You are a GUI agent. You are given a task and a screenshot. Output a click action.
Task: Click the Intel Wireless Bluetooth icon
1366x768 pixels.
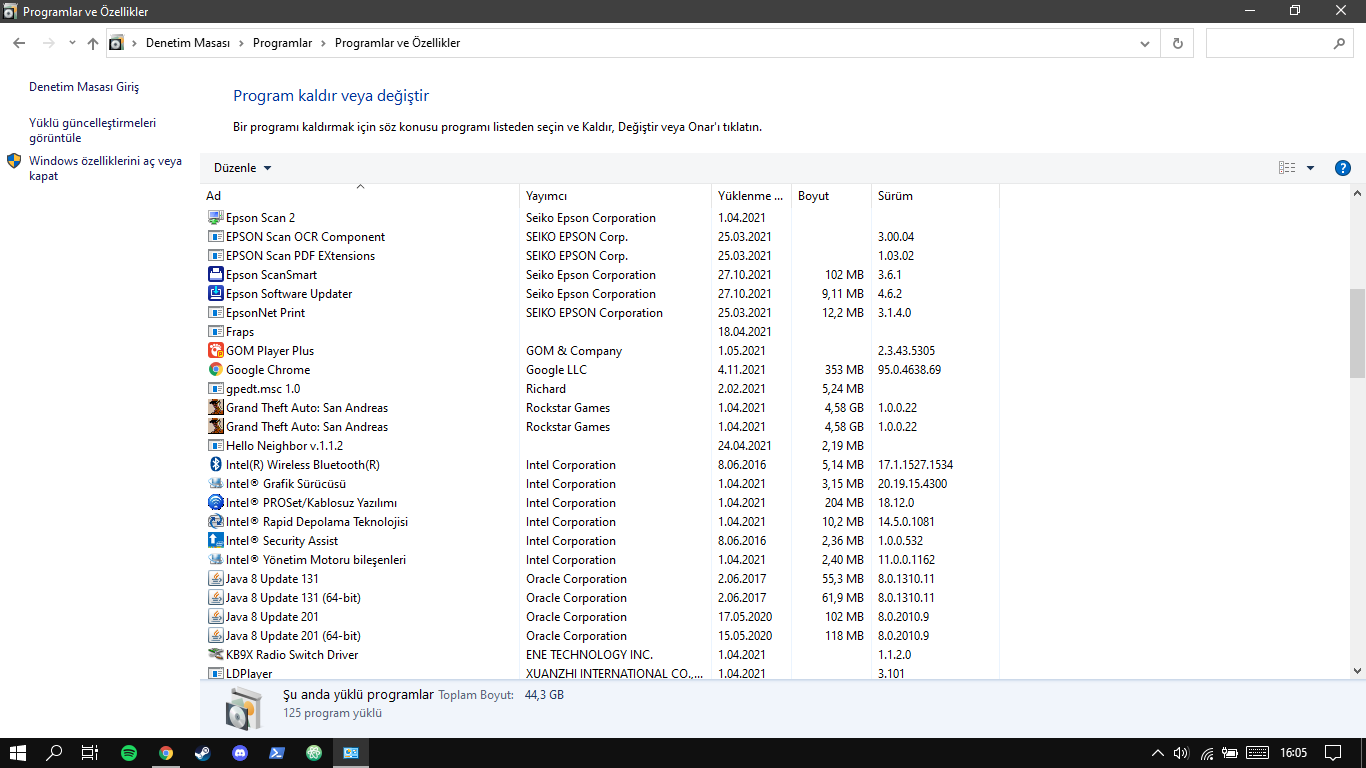pos(215,465)
